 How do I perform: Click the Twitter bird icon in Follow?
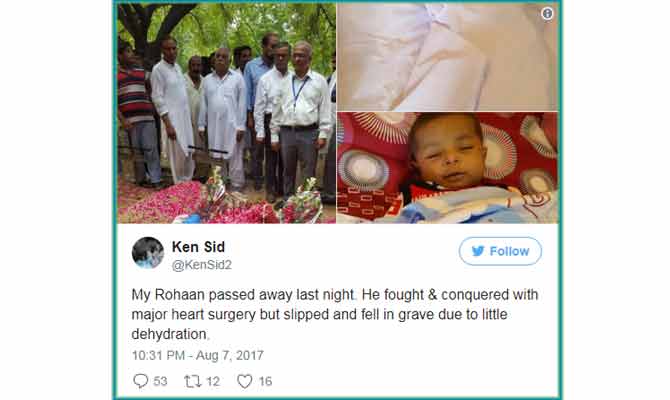click(x=478, y=251)
